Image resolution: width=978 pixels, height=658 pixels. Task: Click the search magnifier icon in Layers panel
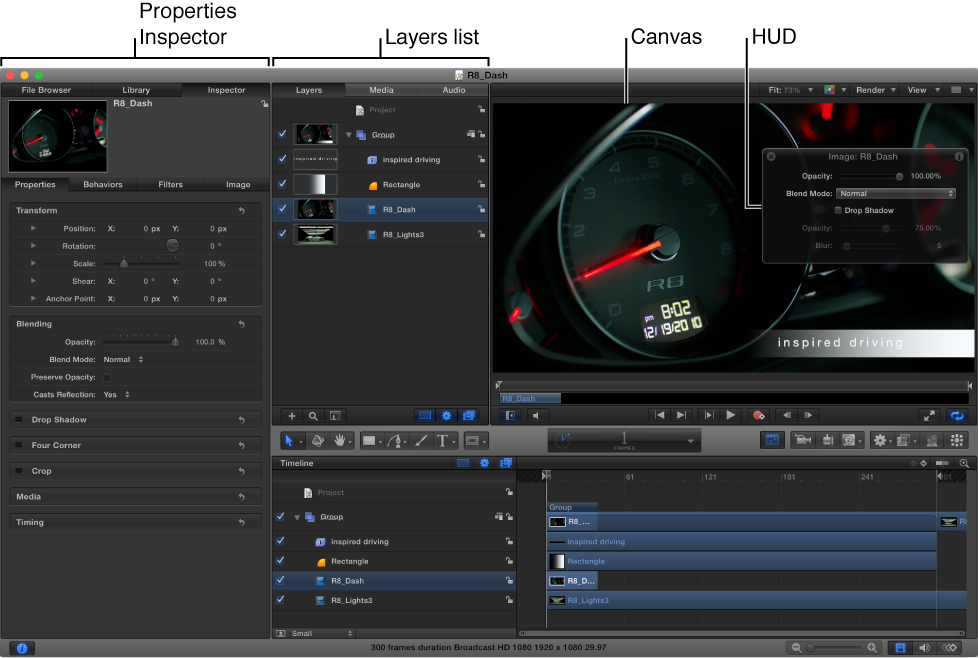click(x=313, y=415)
